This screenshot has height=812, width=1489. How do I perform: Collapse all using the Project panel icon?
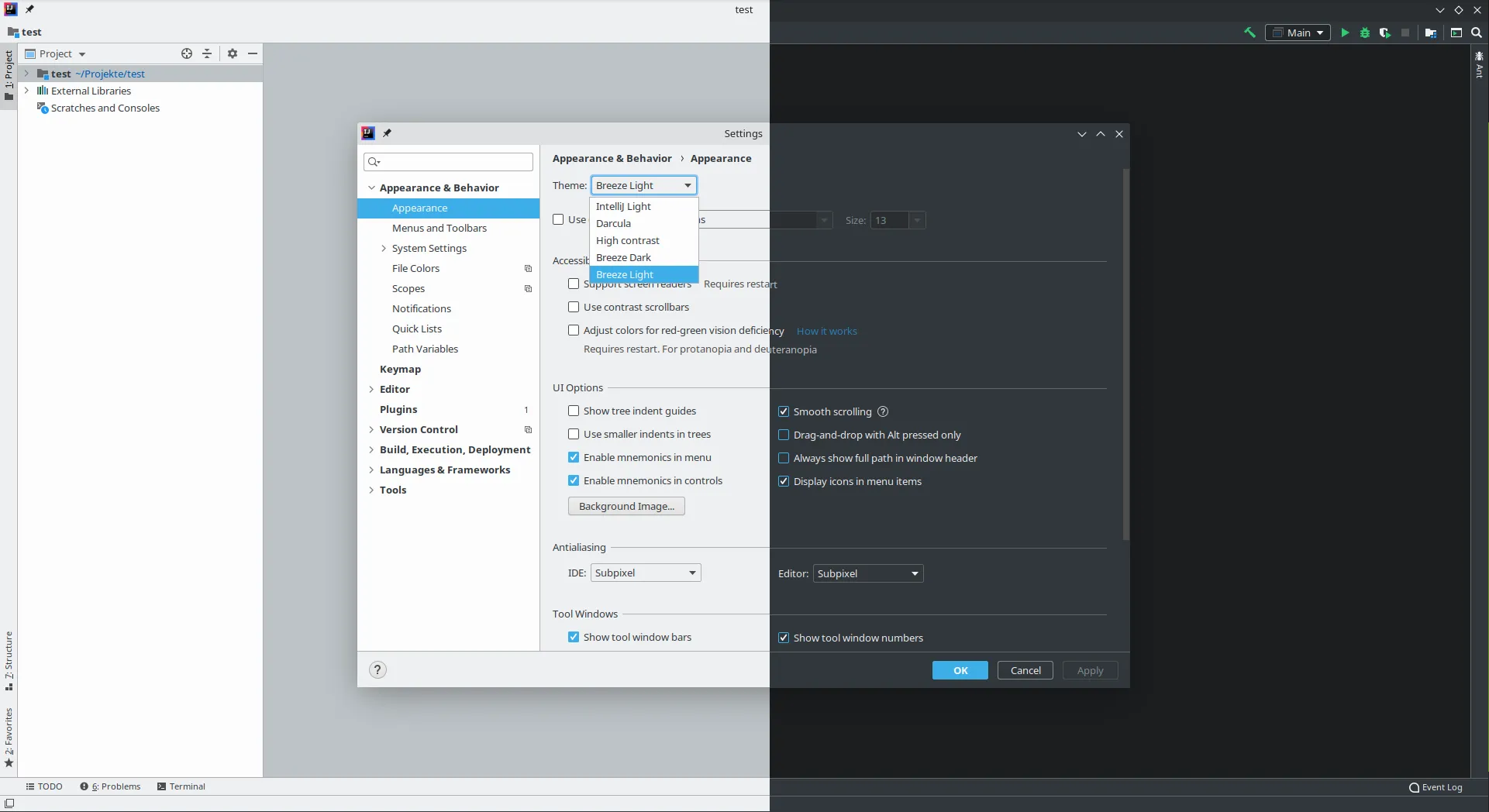point(207,53)
